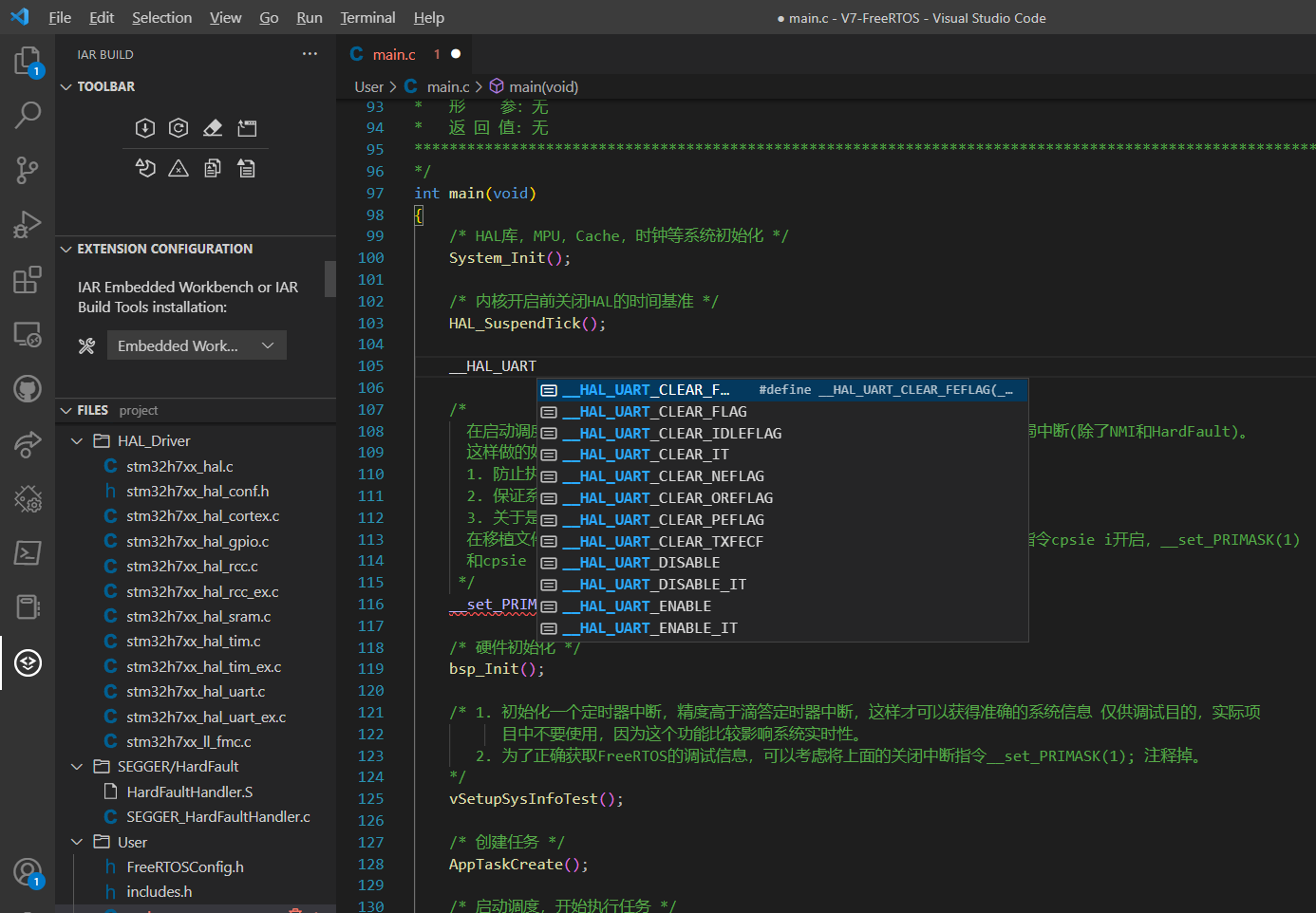Open the View menu
Image resolution: width=1316 pixels, height=913 pixels.
click(225, 17)
